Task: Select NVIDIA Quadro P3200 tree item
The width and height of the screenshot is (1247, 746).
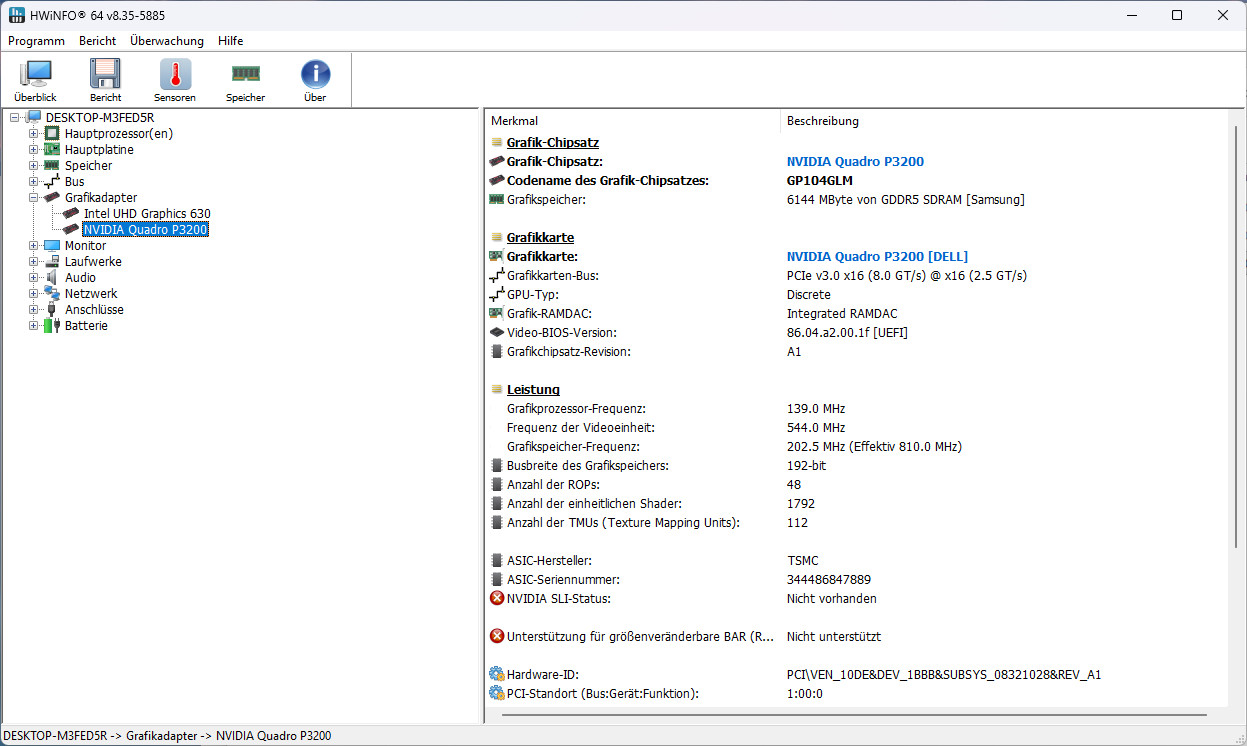Action: (146, 230)
